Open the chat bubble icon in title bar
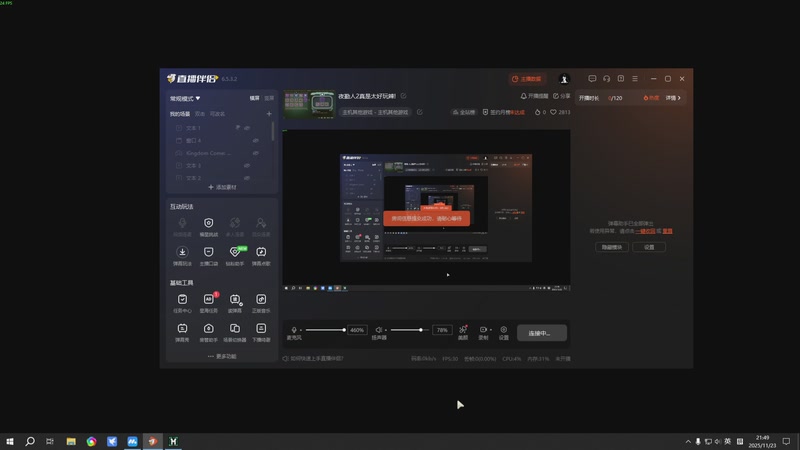 tap(592, 79)
